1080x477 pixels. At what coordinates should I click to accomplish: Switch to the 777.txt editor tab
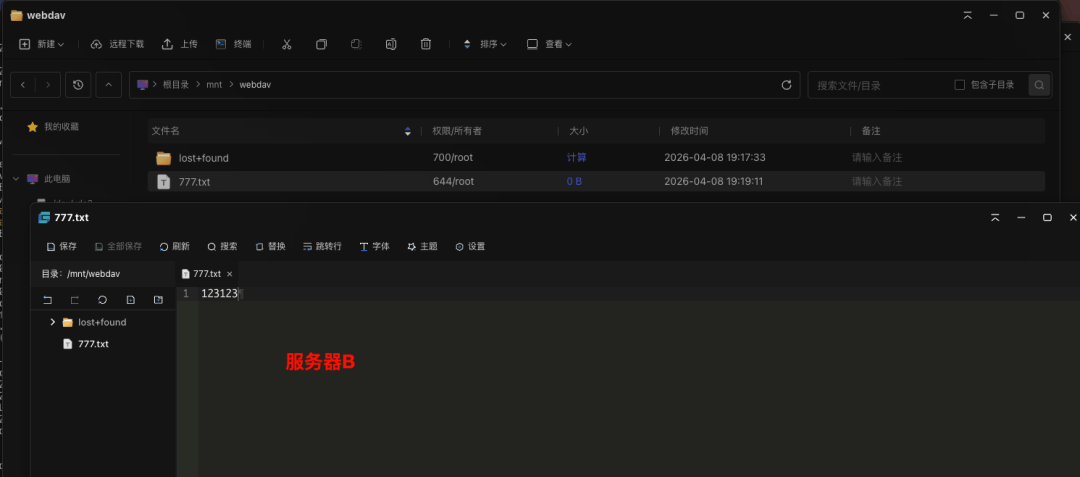click(x=205, y=273)
